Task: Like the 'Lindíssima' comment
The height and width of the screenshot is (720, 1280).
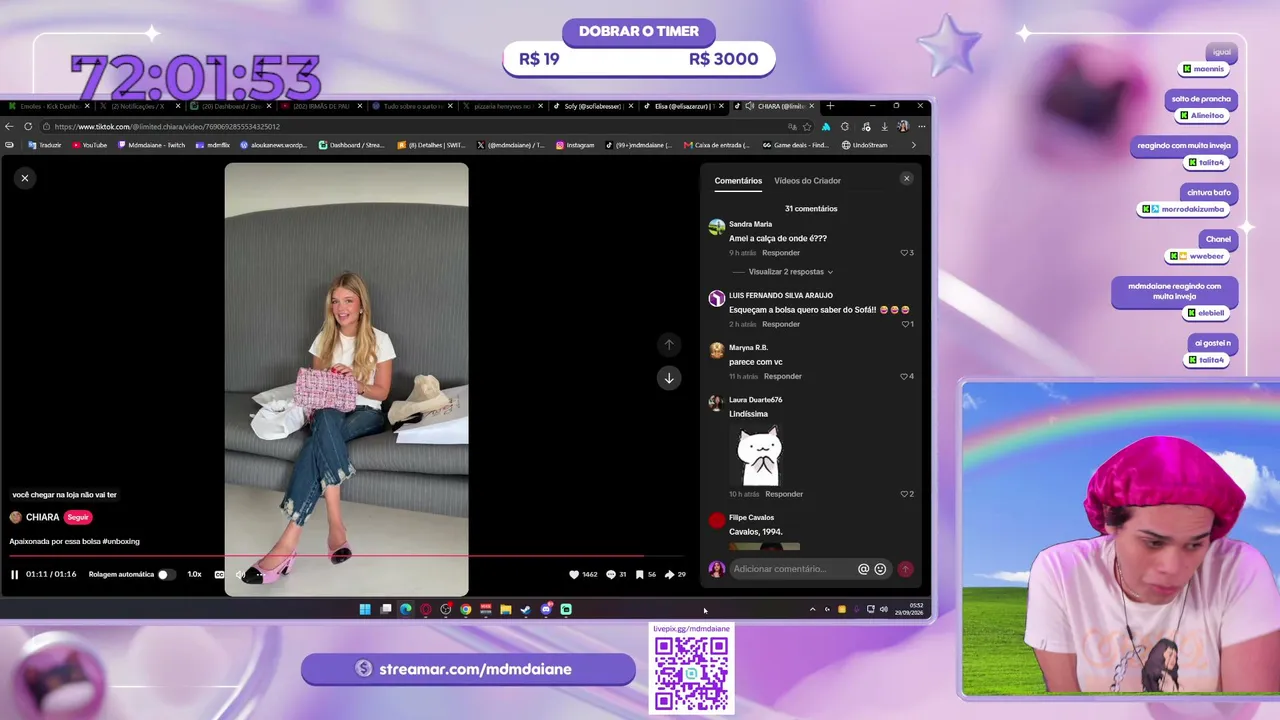Action: pos(905,494)
